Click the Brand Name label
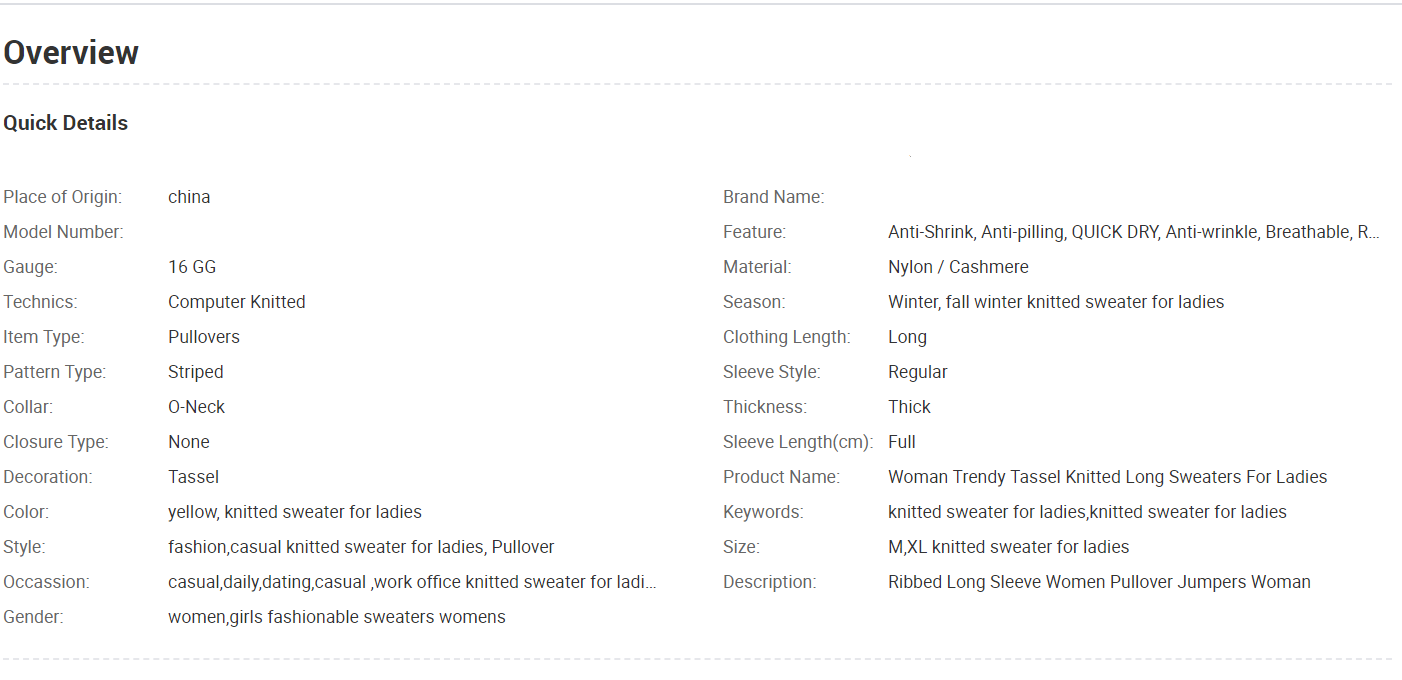Image resolution: width=1402 pixels, height=680 pixels. point(774,197)
